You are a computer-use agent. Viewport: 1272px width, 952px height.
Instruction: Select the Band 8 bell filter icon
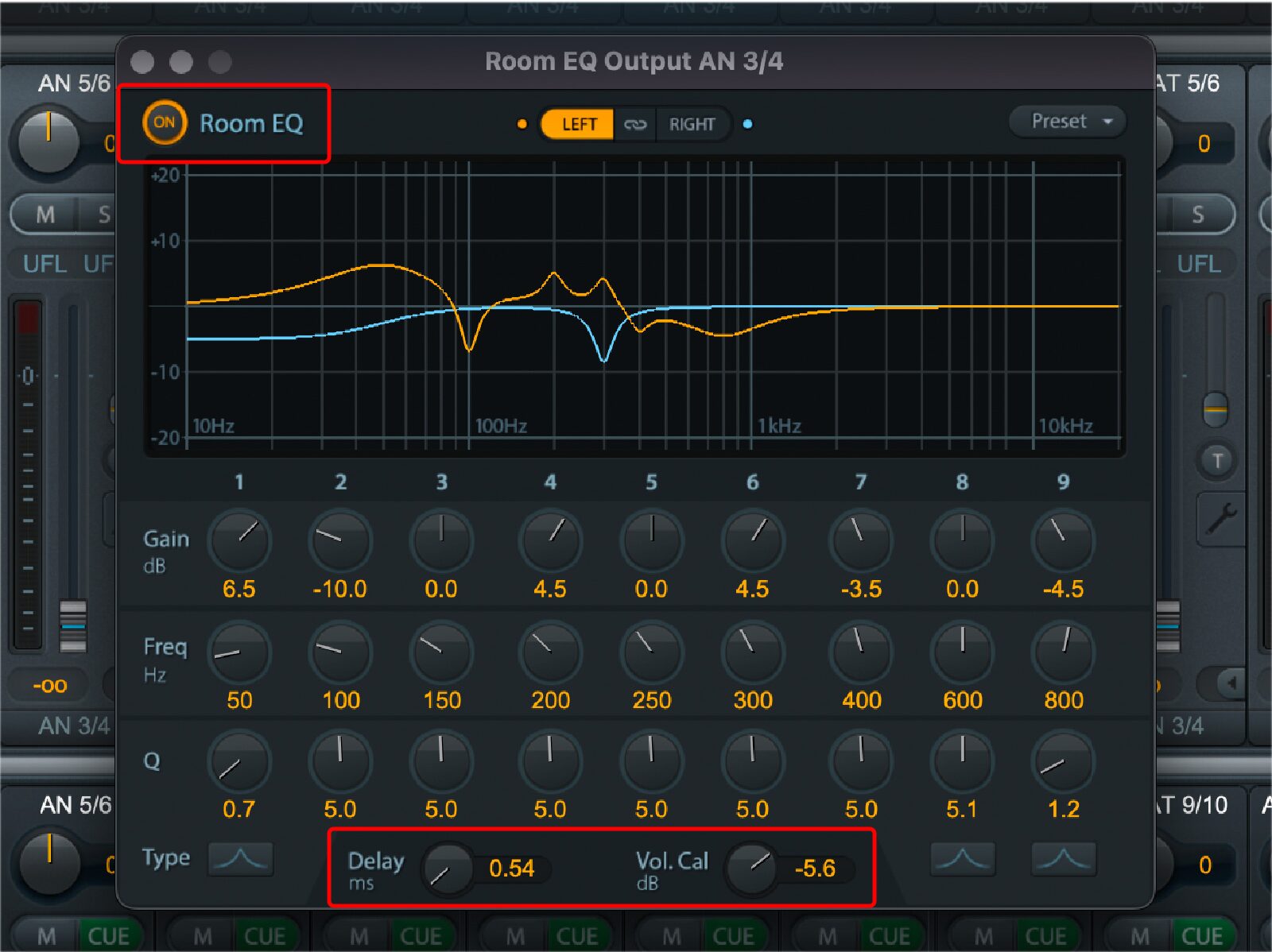point(962,858)
